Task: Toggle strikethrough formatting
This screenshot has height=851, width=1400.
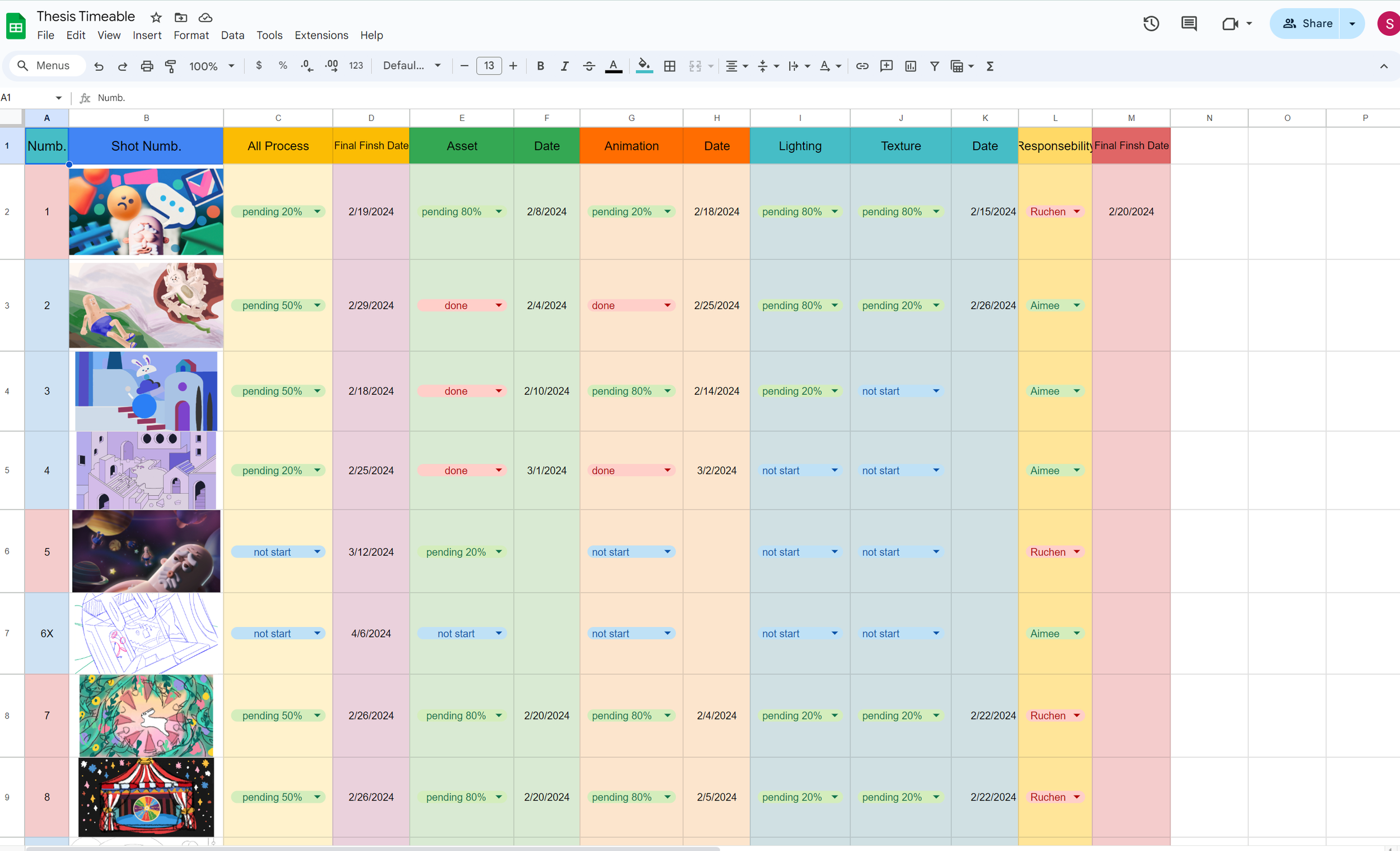Action: (589, 66)
